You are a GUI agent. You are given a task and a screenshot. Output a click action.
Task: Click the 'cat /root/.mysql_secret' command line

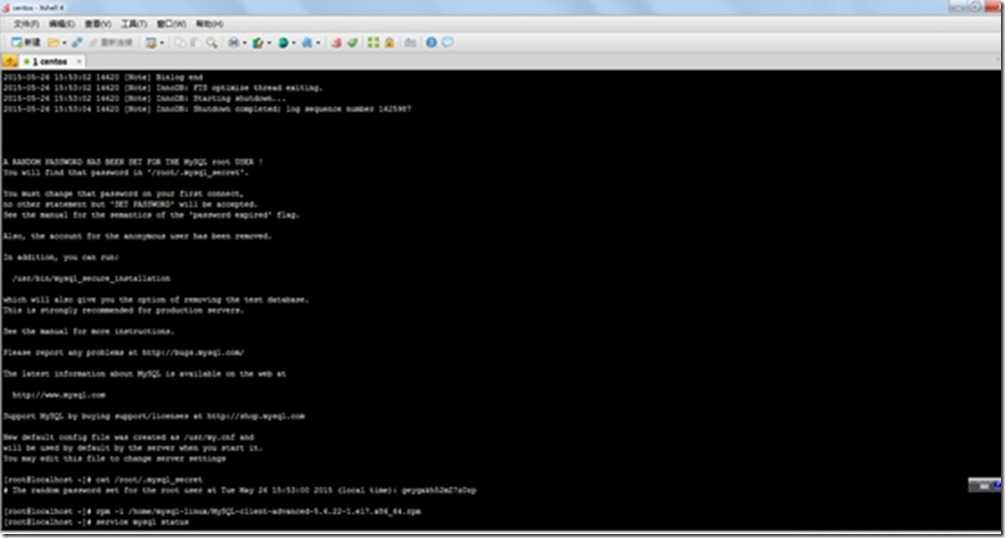coord(103,480)
